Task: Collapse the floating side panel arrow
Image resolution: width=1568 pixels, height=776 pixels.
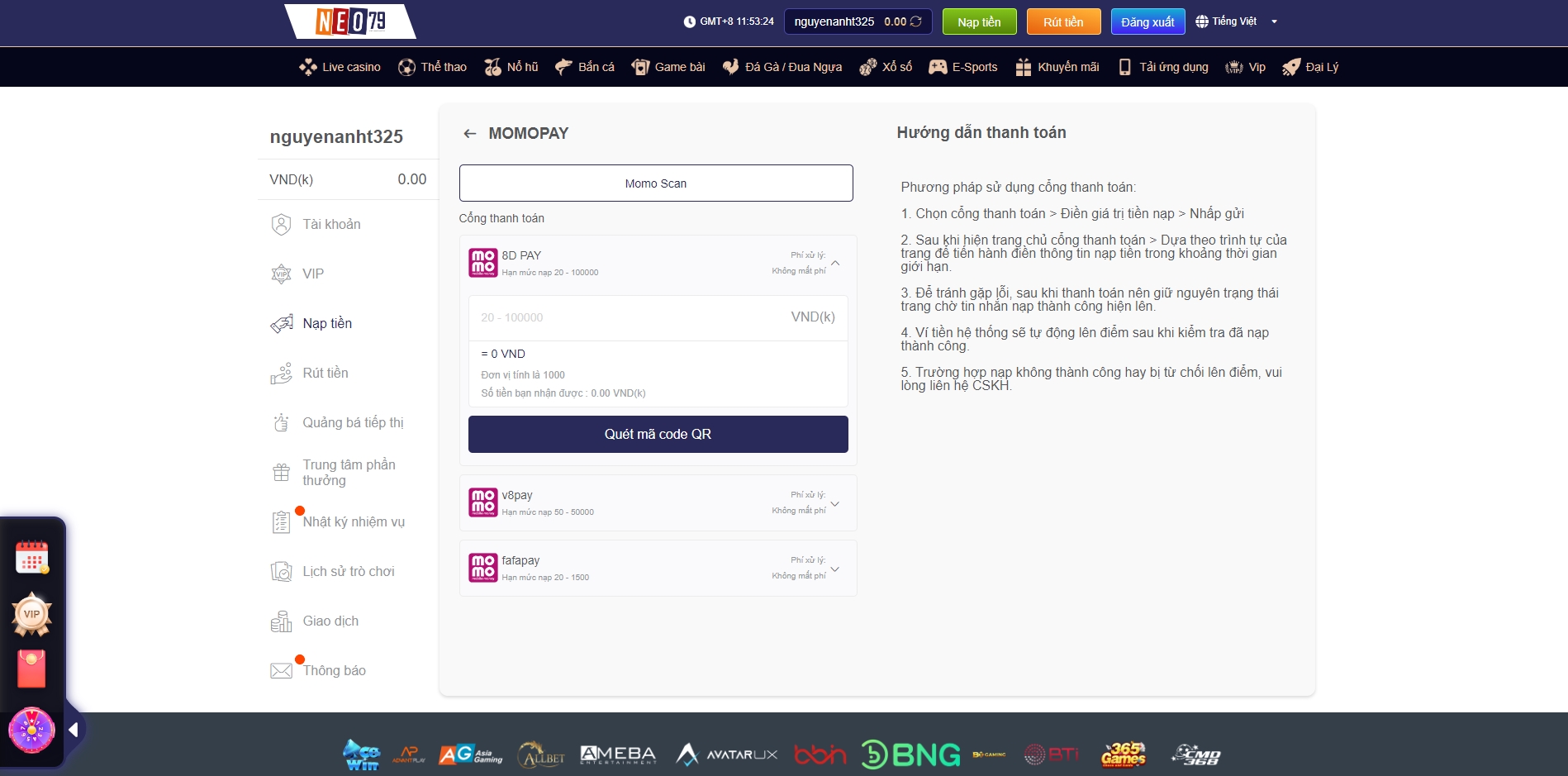Action: (x=74, y=730)
